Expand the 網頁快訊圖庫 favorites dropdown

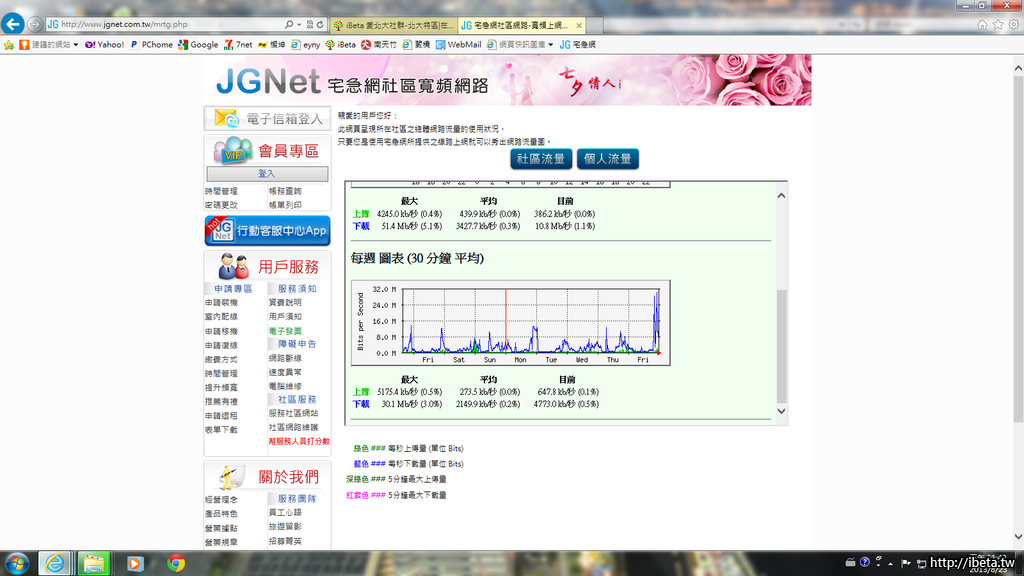(551, 44)
